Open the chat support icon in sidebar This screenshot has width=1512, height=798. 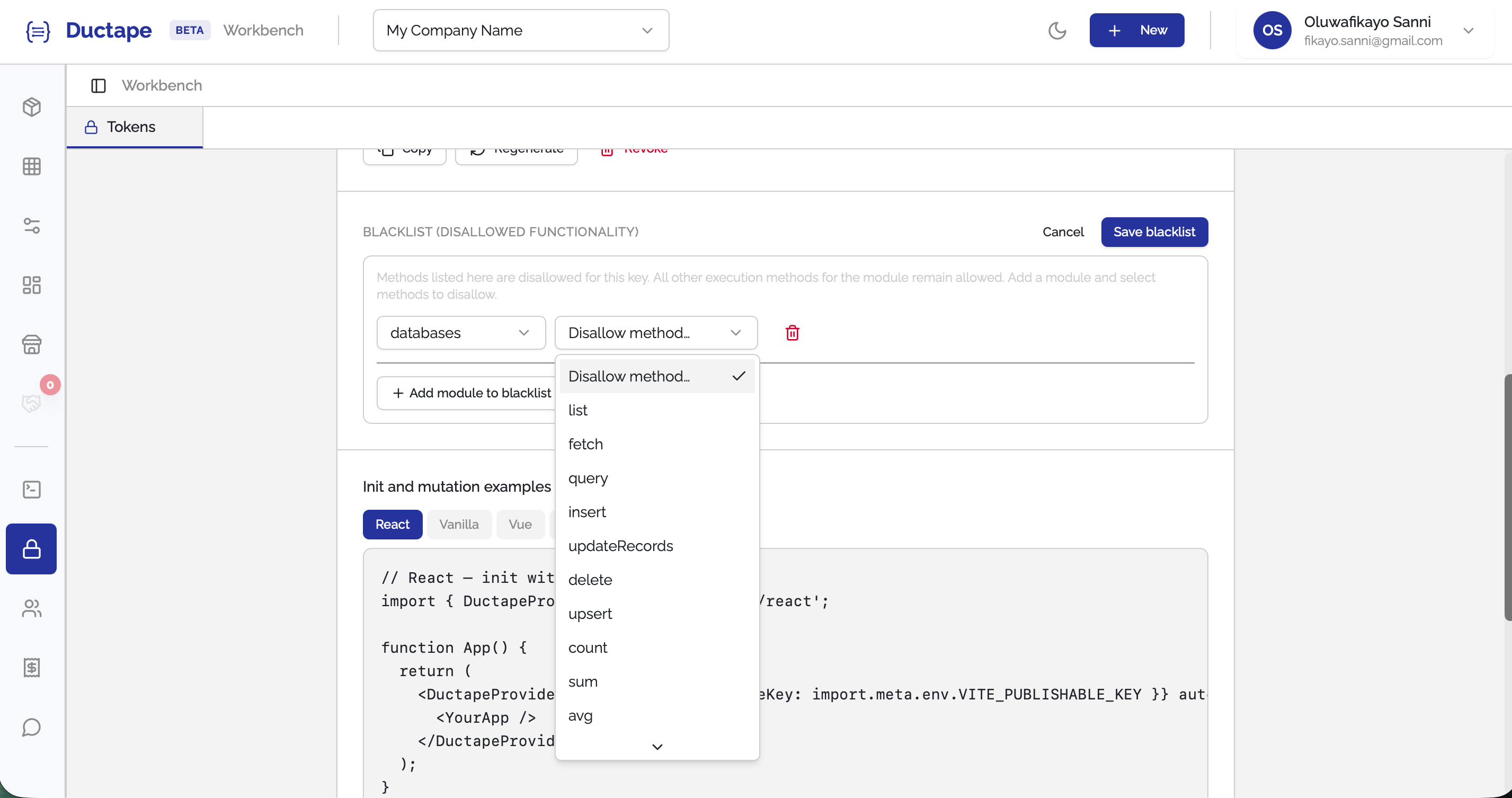tap(32, 728)
